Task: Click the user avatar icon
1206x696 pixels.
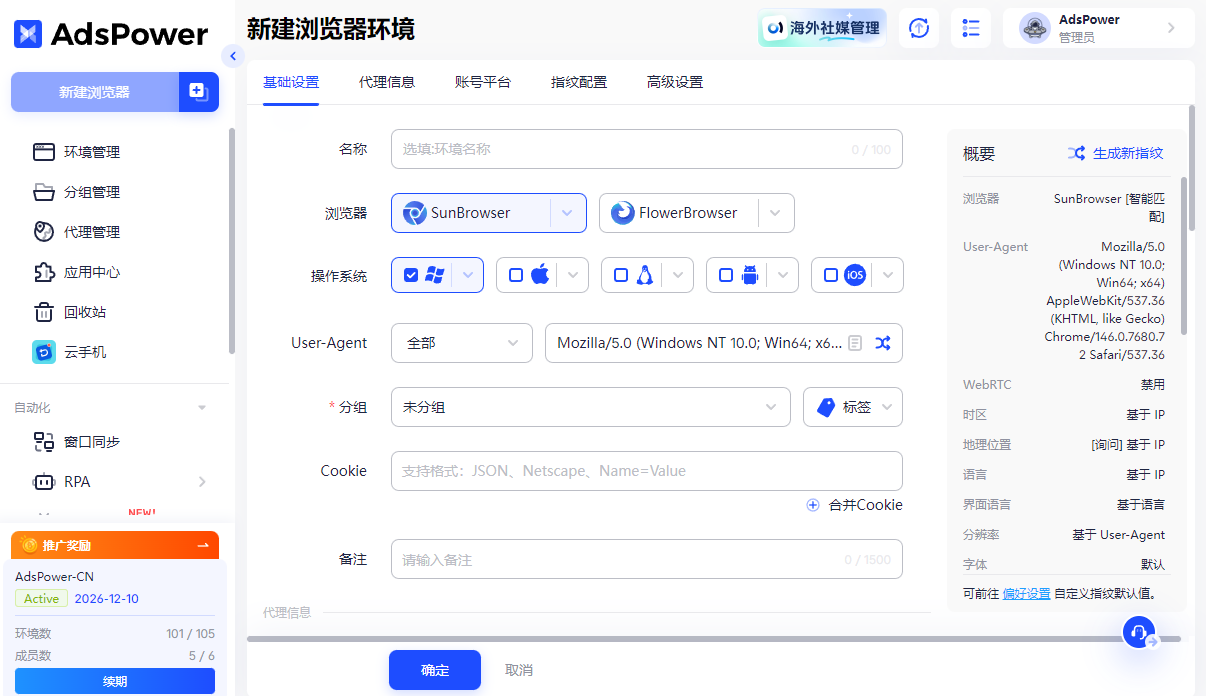Action: pyautogui.click(x=1035, y=28)
